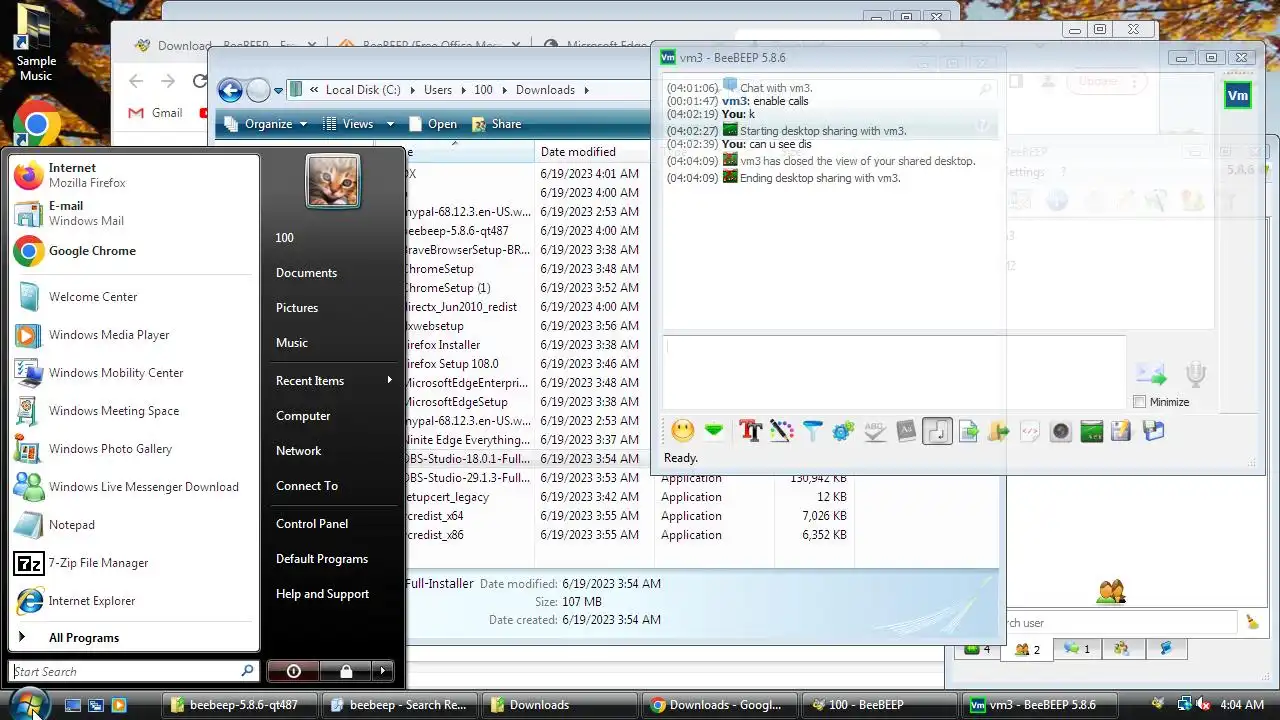The width and height of the screenshot is (1280, 720).
Task: Open the BeeBEEP blue file sharing tab
Action: (x=1165, y=649)
